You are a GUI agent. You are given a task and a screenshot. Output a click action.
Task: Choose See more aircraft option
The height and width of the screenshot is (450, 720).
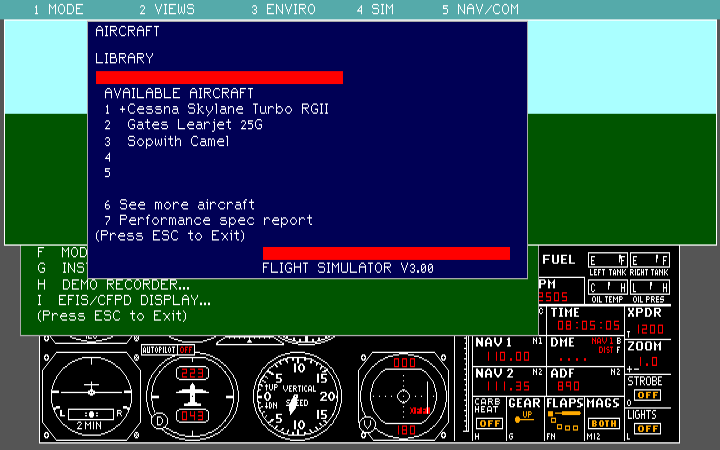point(179,205)
